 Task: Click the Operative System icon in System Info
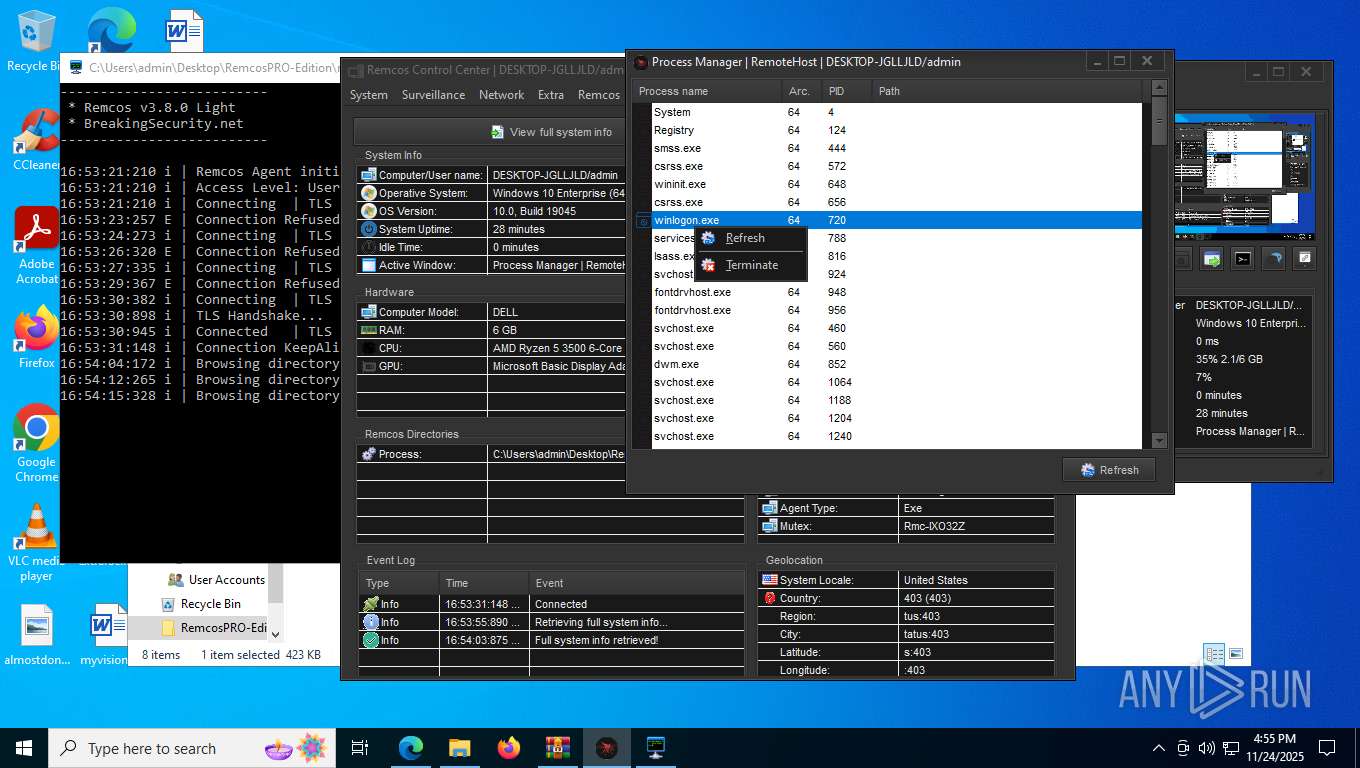click(369, 193)
